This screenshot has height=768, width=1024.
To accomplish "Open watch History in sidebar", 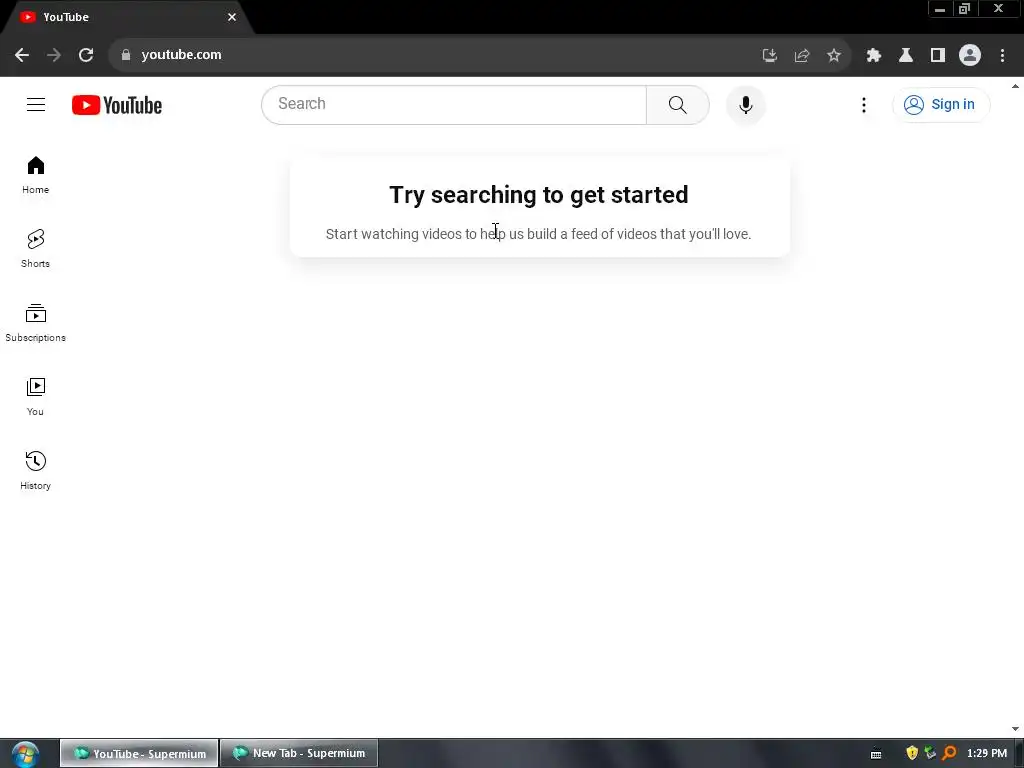I will pos(35,470).
